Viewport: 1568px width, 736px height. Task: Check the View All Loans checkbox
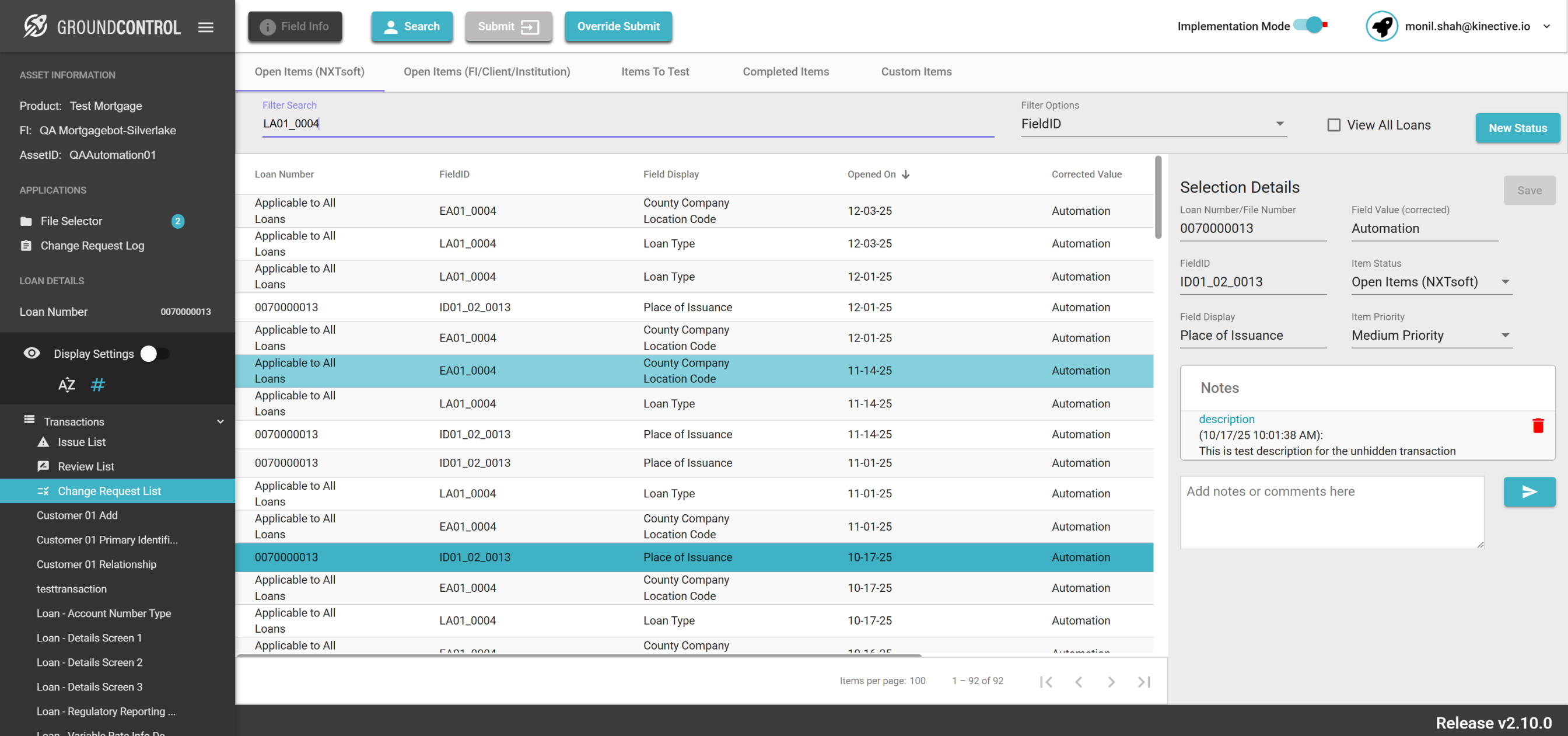(x=1333, y=125)
